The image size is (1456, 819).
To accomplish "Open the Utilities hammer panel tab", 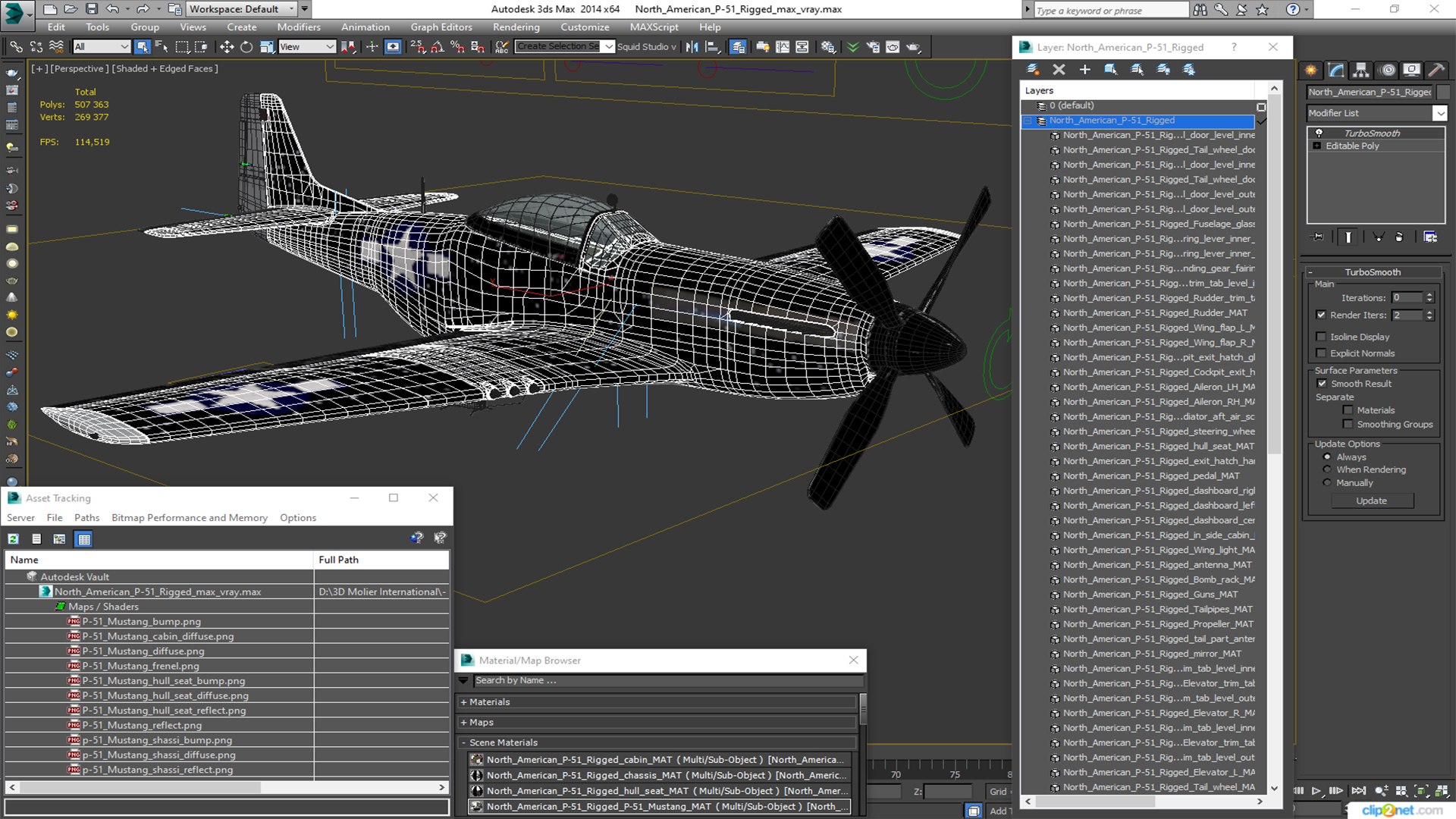I will tap(1436, 70).
